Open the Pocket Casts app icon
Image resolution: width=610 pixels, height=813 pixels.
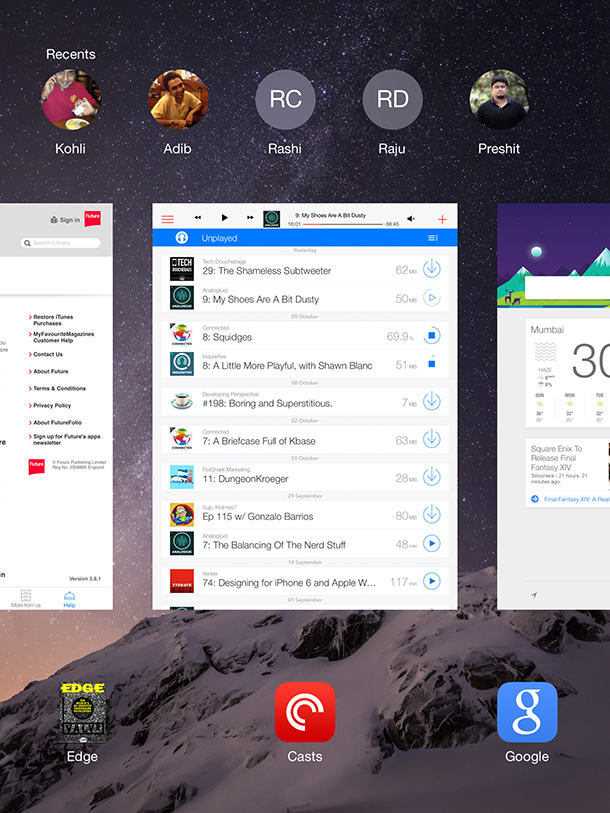(304, 712)
